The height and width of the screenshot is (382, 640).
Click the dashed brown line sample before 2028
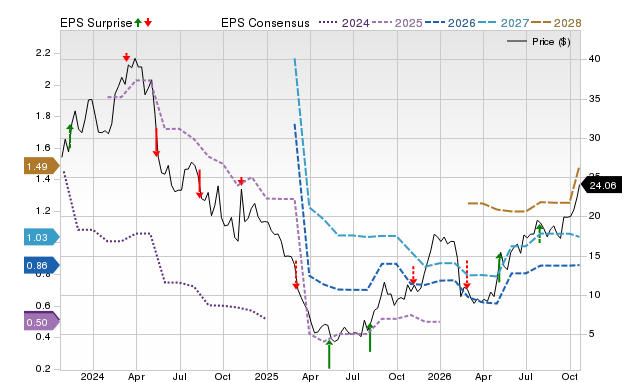pos(542,22)
